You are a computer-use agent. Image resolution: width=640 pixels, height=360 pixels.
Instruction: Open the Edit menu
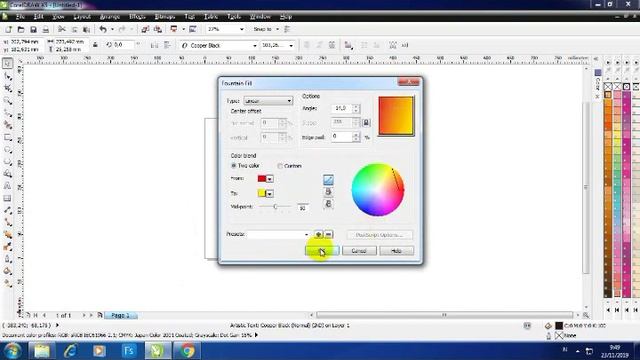[38, 17]
